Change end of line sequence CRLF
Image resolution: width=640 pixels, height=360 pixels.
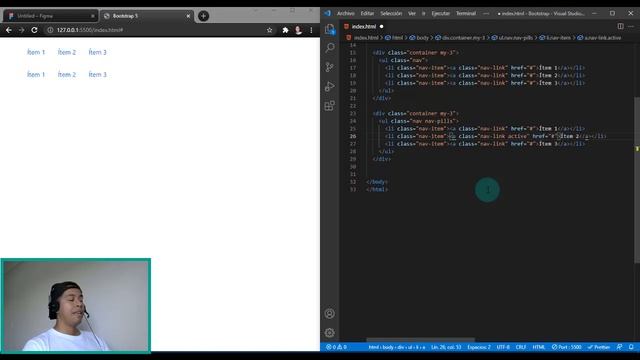coord(521,347)
